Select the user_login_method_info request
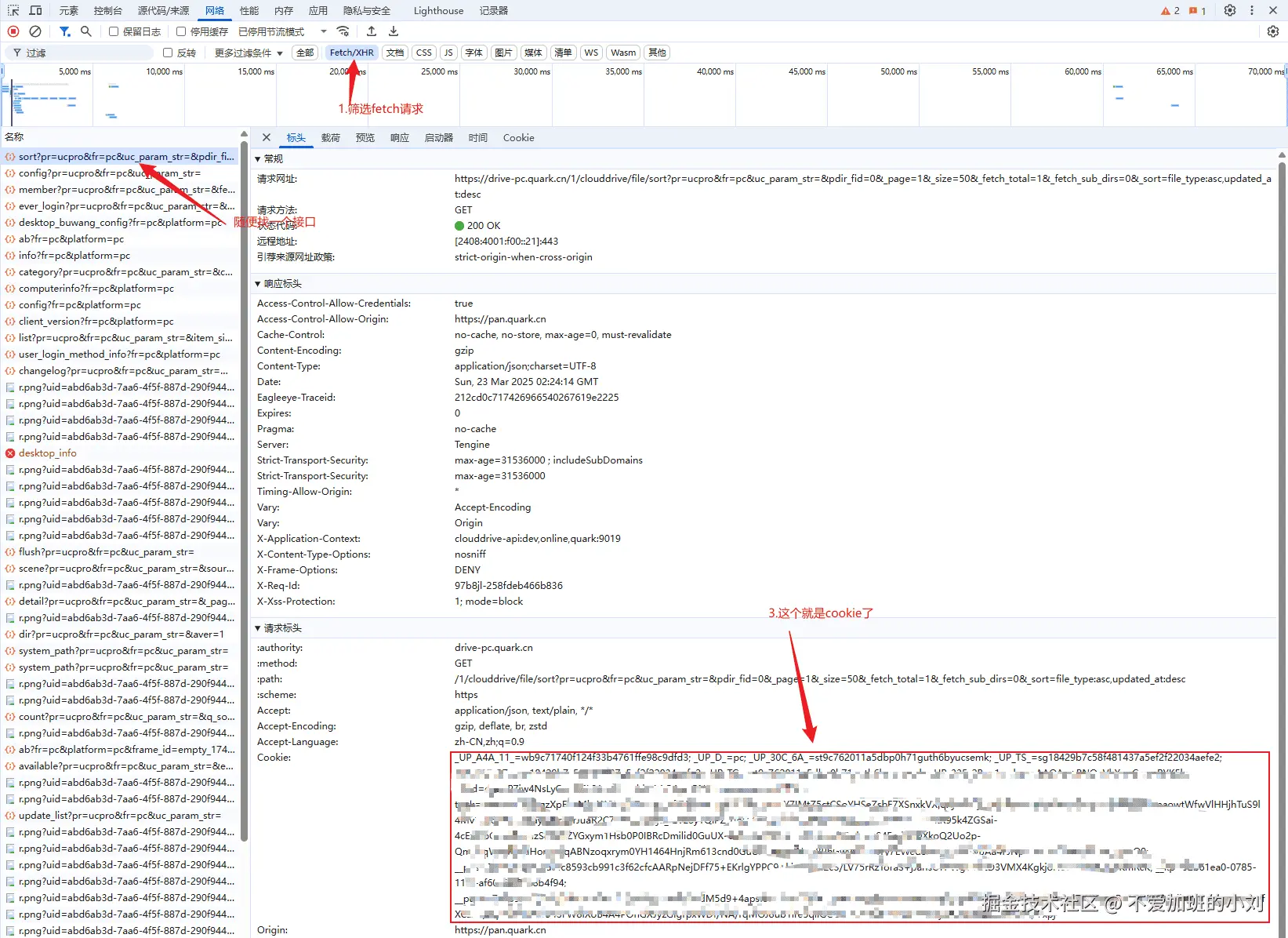The image size is (1288, 938). (x=121, y=354)
